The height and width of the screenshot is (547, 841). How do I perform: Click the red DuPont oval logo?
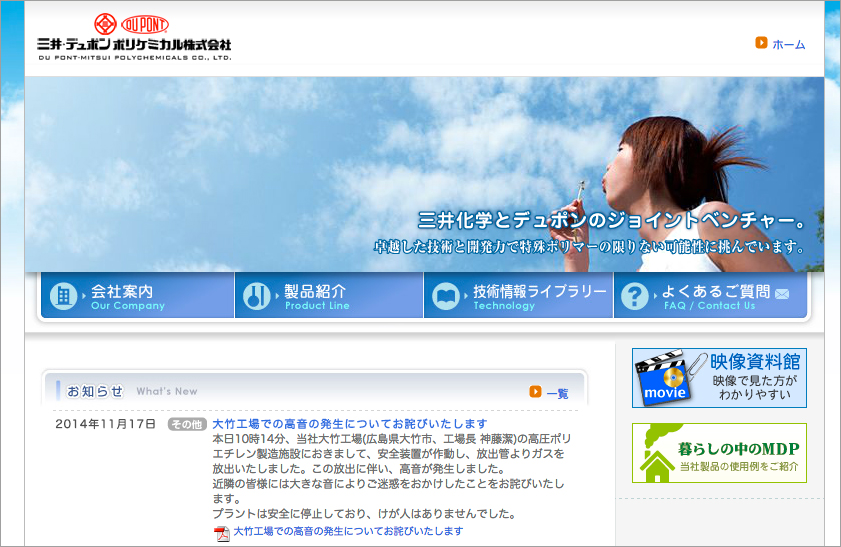coord(145,24)
